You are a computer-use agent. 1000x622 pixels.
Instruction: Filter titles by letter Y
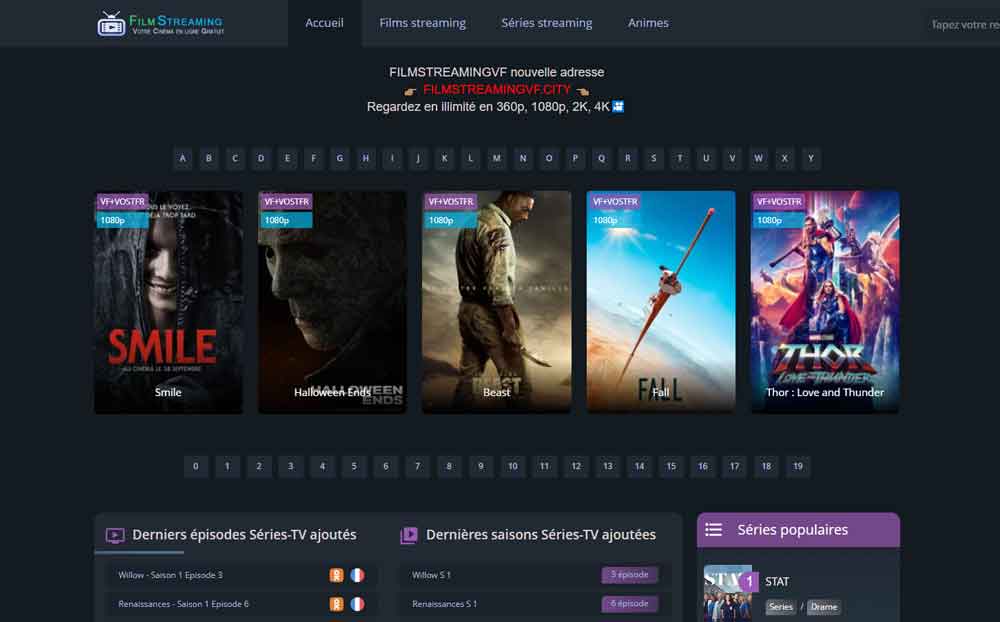point(811,158)
